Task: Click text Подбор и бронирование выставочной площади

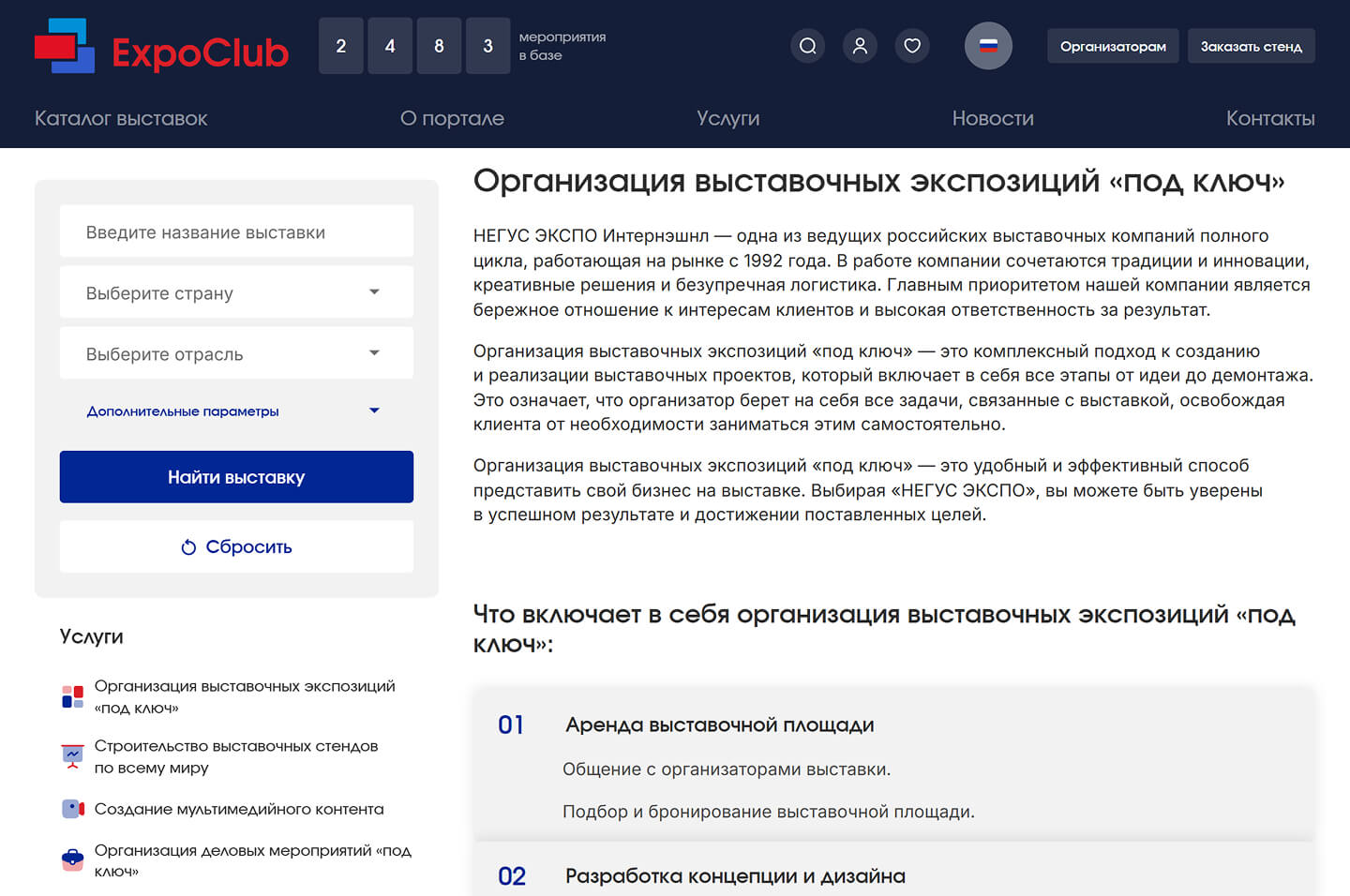Action: pos(769,812)
